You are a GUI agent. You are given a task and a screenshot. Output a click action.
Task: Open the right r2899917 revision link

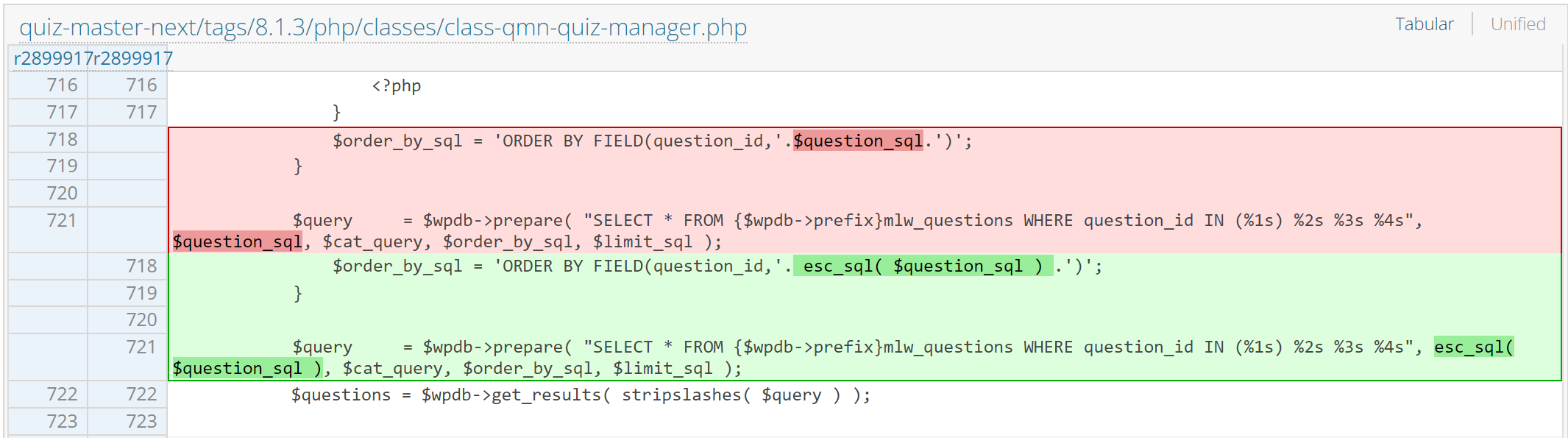tap(130, 57)
